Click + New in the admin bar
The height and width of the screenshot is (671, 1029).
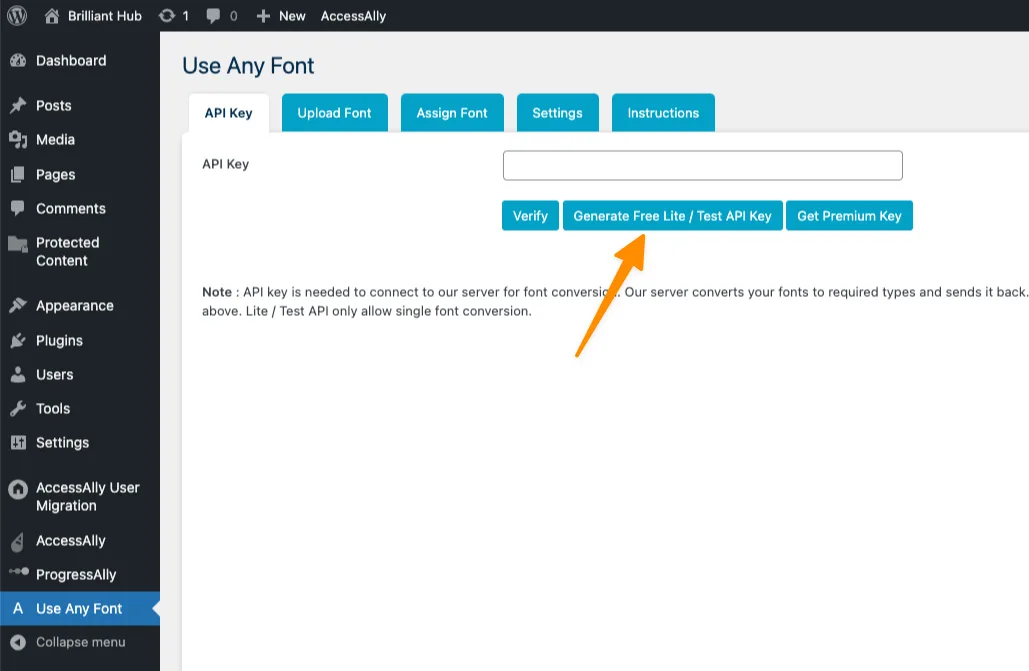point(280,15)
